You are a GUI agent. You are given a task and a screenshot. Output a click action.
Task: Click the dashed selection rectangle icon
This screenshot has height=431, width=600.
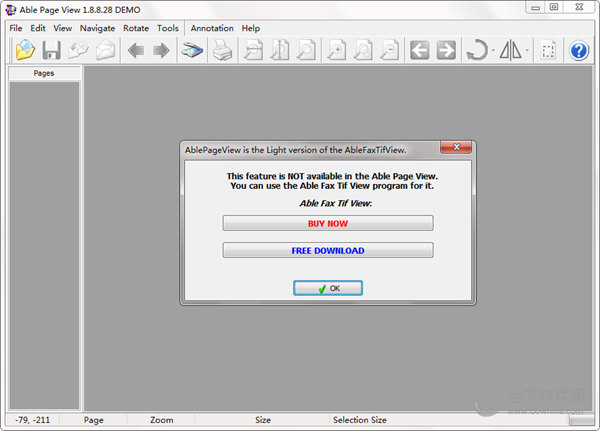[548, 51]
